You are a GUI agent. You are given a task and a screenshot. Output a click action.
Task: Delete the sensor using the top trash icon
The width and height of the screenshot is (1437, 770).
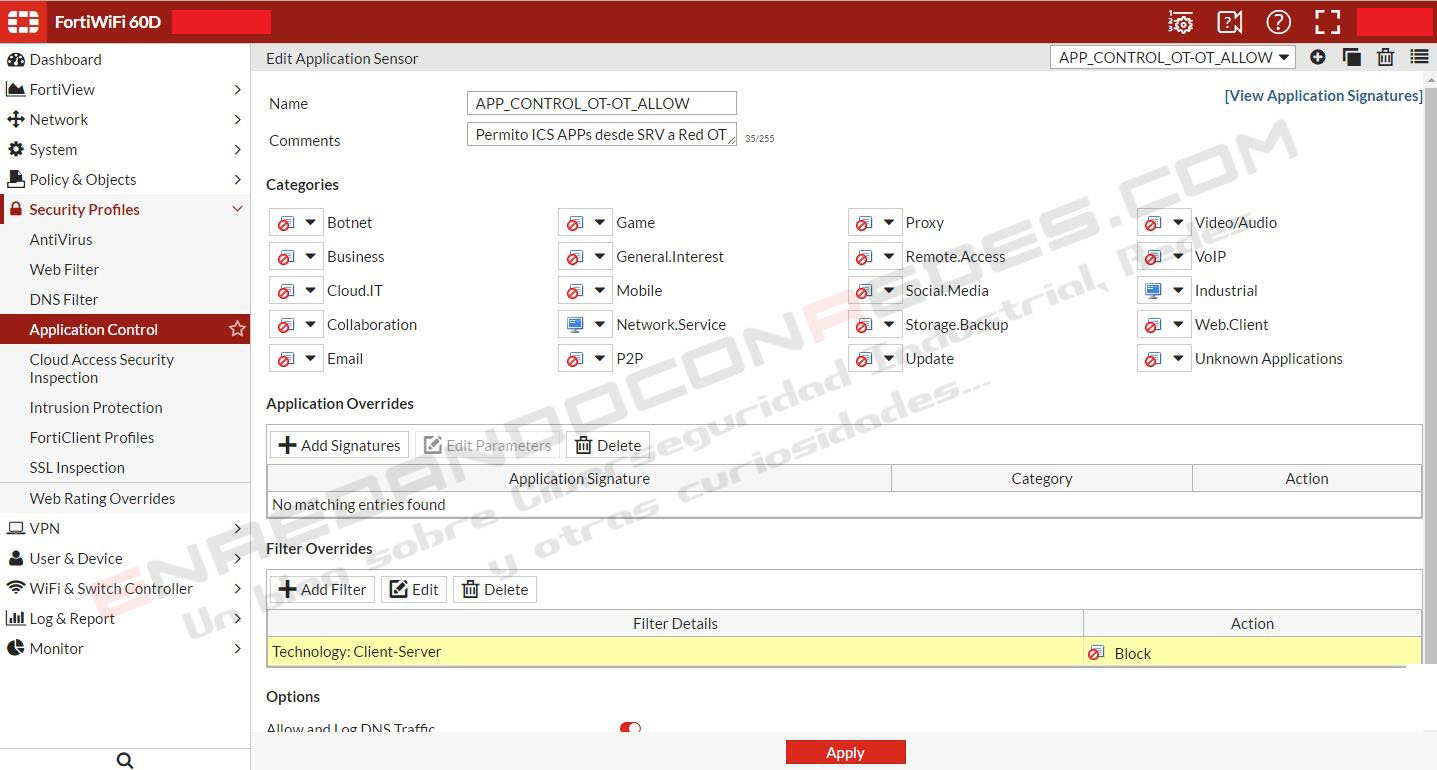(1385, 58)
